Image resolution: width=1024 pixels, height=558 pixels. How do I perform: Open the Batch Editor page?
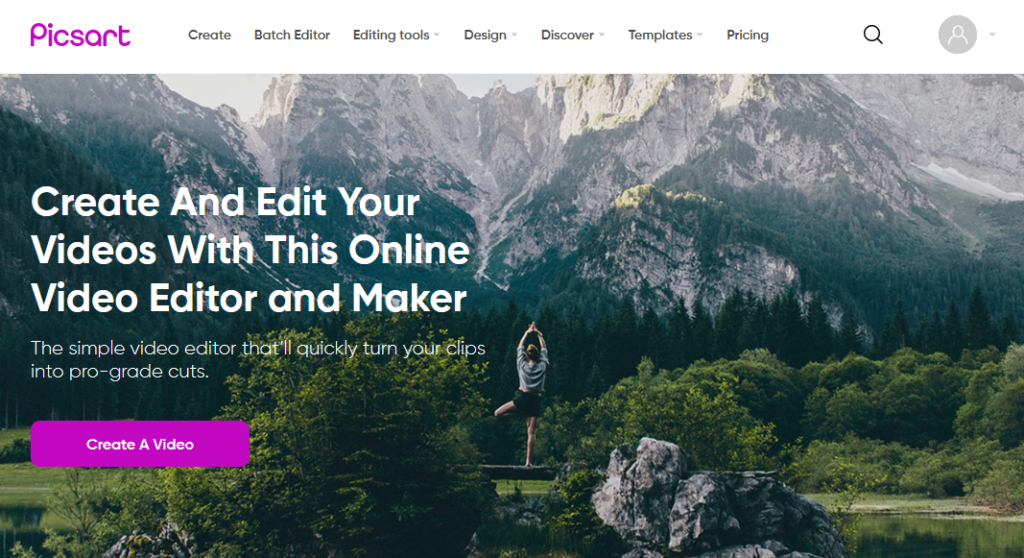point(292,35)
